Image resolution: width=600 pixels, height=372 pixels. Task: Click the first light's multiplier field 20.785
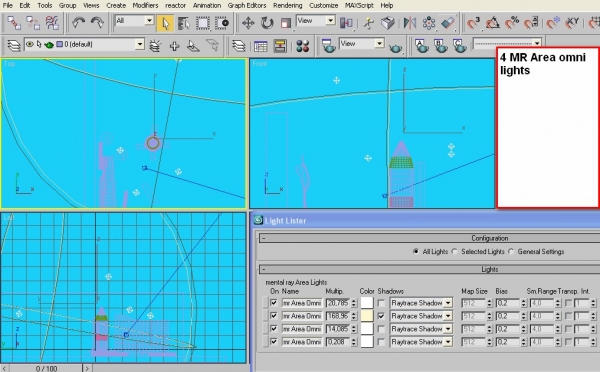click(338, 303)
